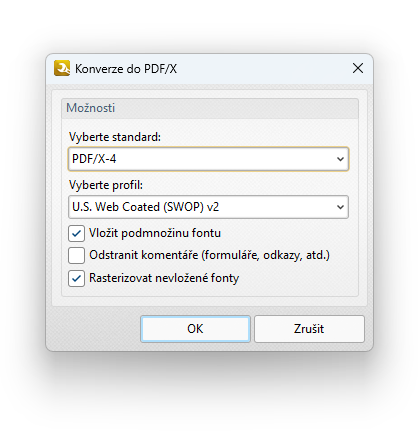418x434 pixels.
Task: Cancel using the Zrušit button
Action: pyautogui.click(x=309, y=329)
